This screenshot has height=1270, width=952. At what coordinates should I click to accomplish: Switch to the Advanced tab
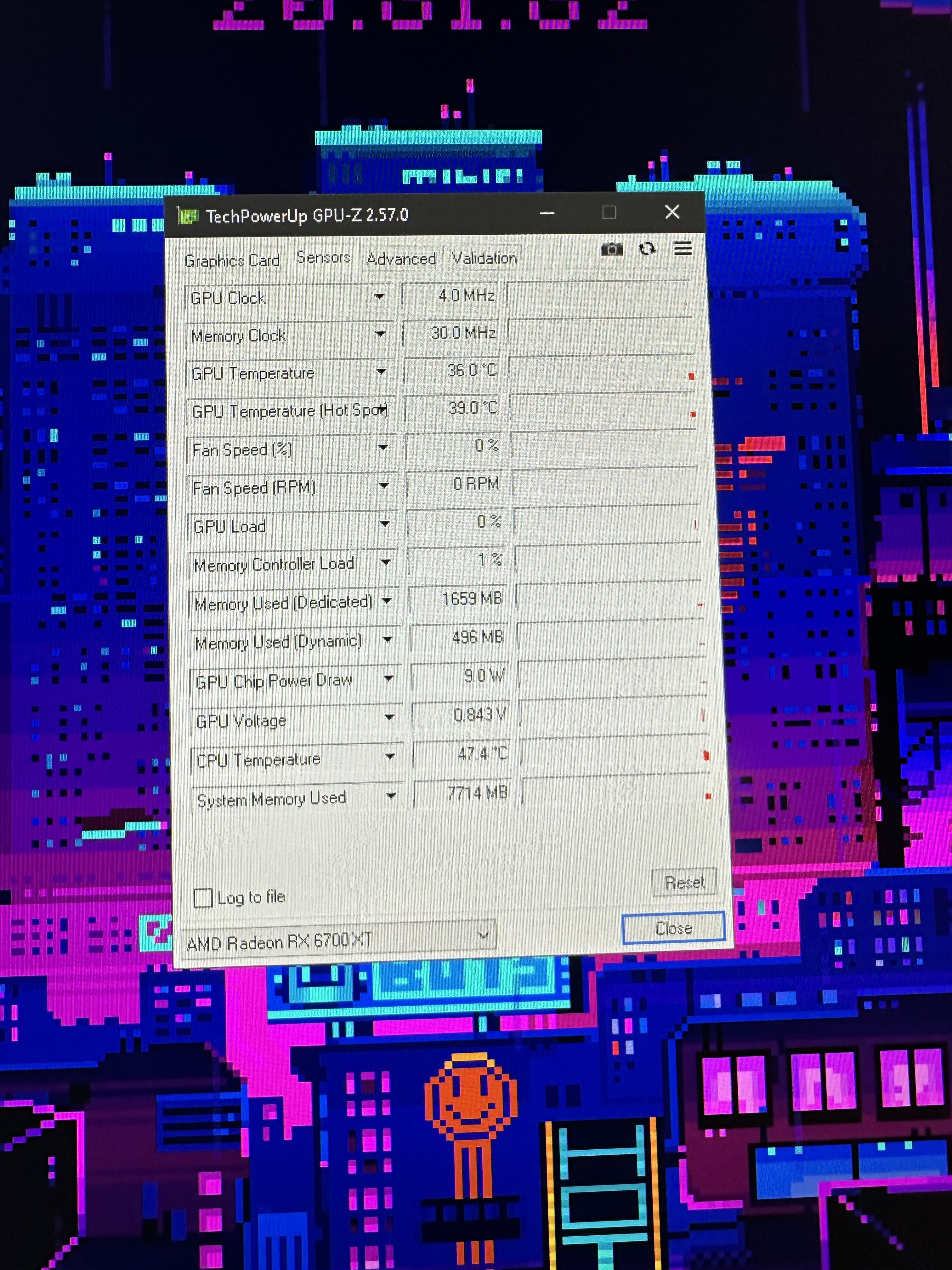pos(400,259)
